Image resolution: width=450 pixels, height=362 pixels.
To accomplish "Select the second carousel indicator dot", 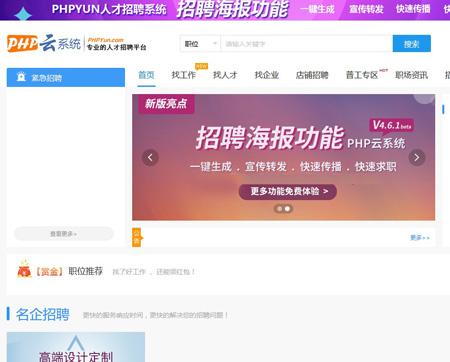I will [x=287, y=209].
